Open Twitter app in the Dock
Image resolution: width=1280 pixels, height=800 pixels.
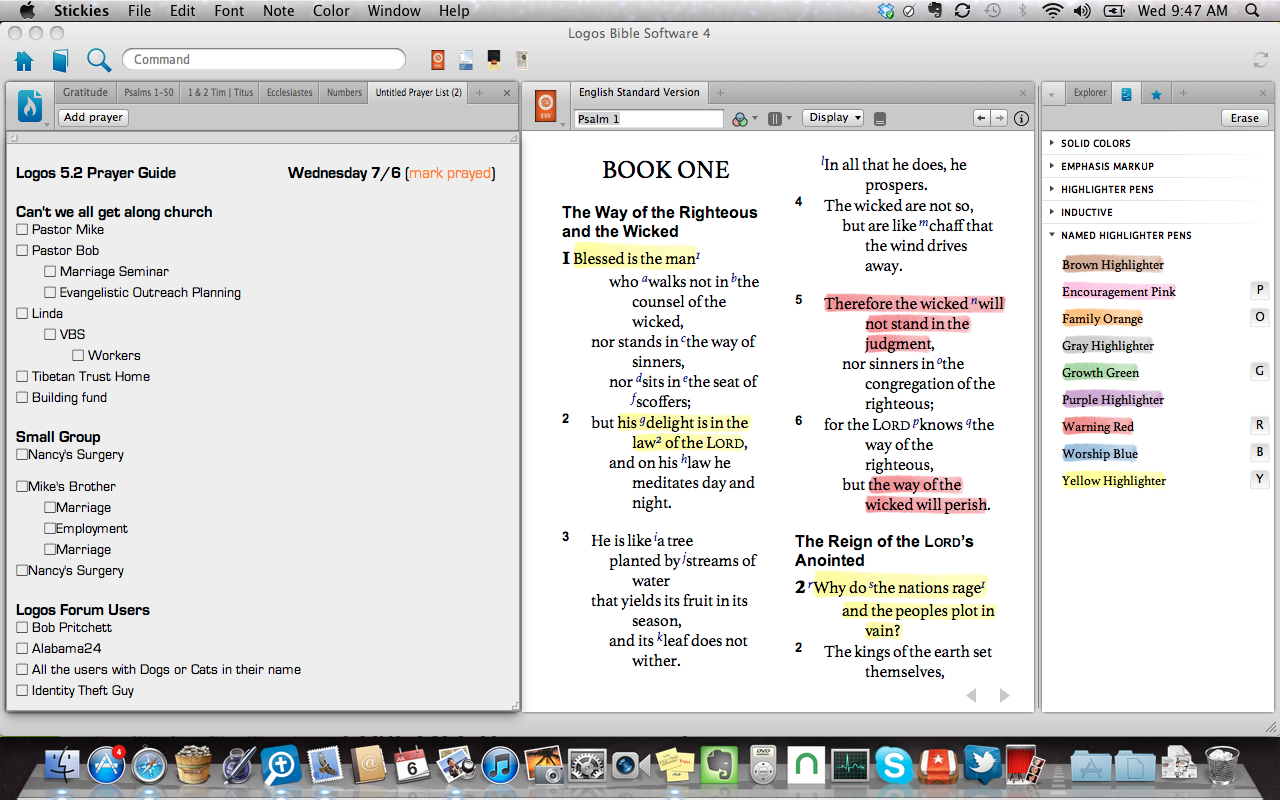pyautogui.click(x=981, y=766)
